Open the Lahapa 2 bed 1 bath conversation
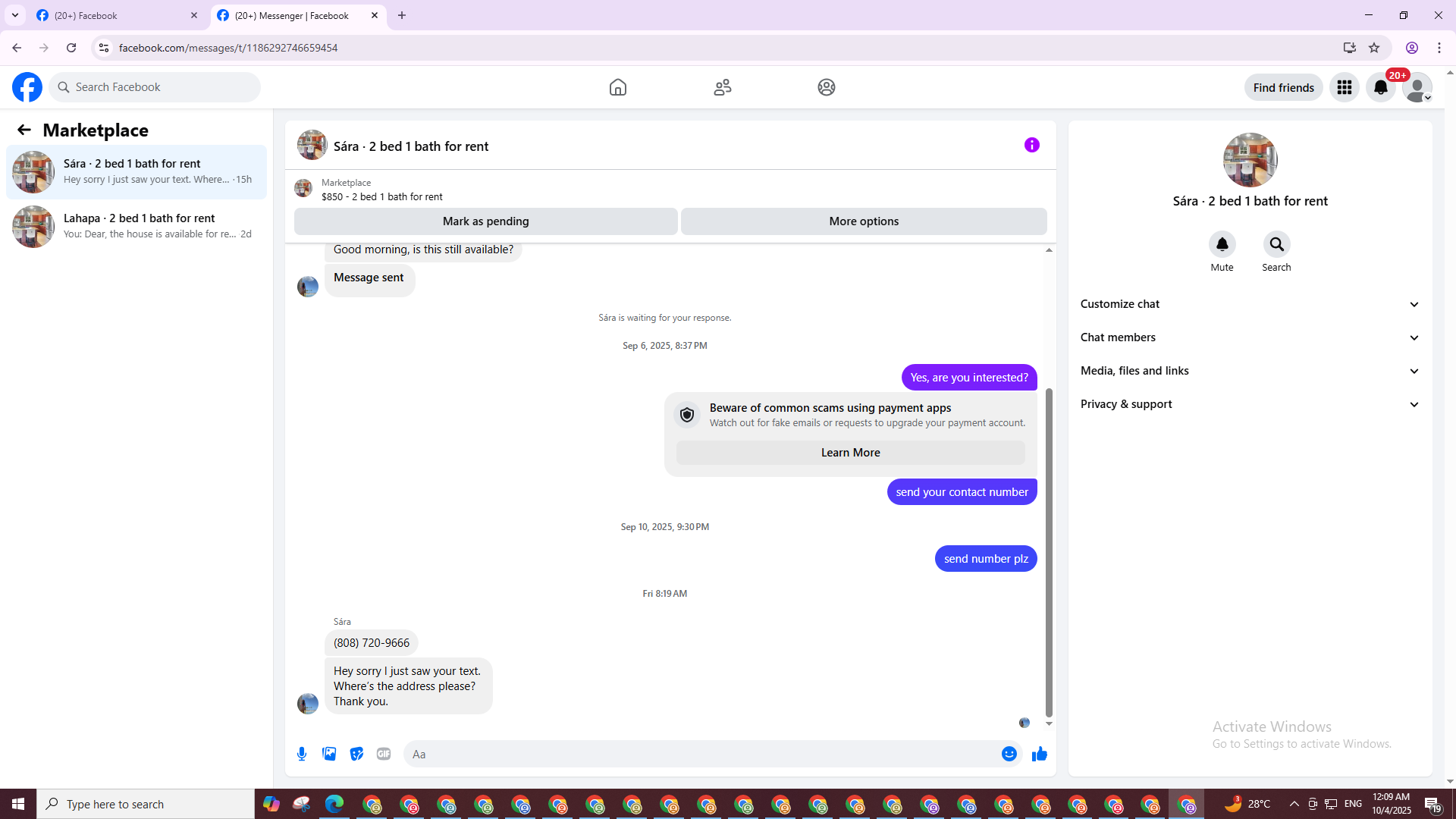This screenshot has height=819, width=1456. point(136,227)
